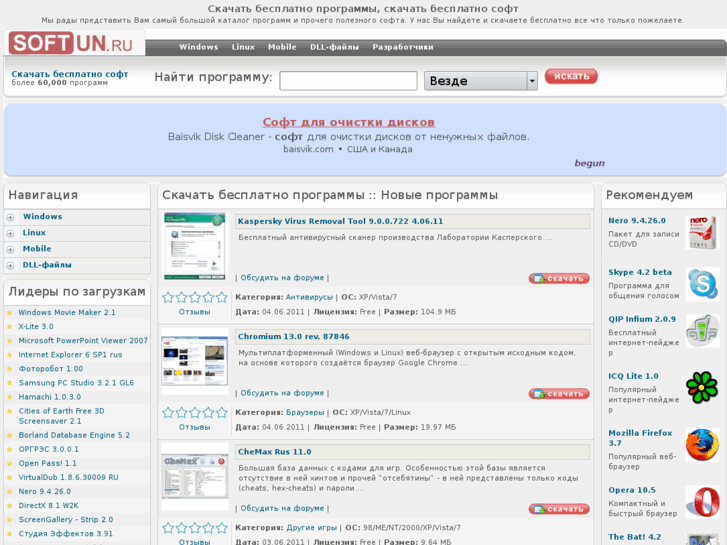This screenshot has height=545, width=727.
Task: Click star bullet next to Windows Movie Maker 2.1
Action: pyautogui.click(x=10, y=312)
